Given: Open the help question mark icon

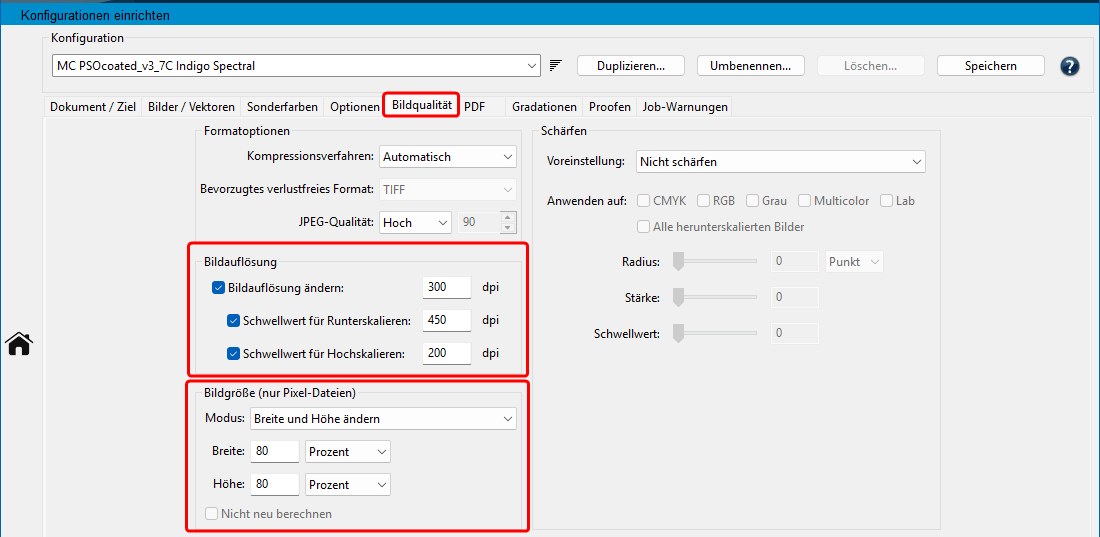Looking at the screenshot, I should 1069,66.
